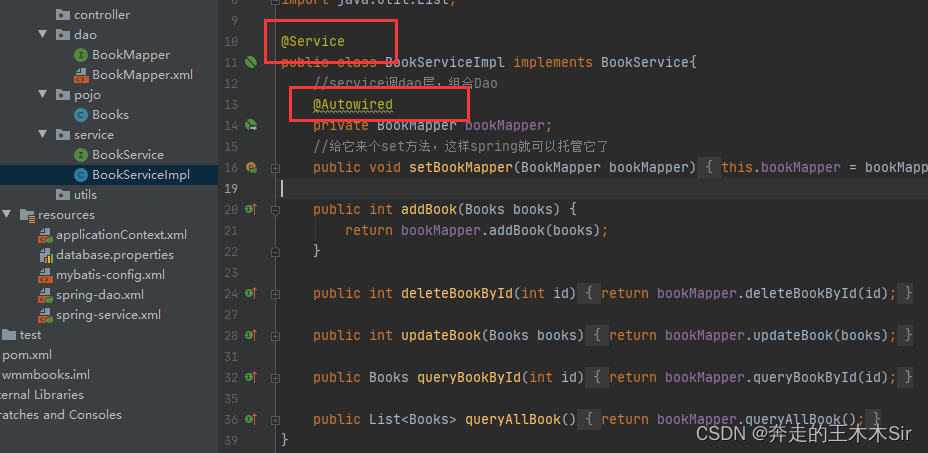Click the test folder icon

point(9,335)
